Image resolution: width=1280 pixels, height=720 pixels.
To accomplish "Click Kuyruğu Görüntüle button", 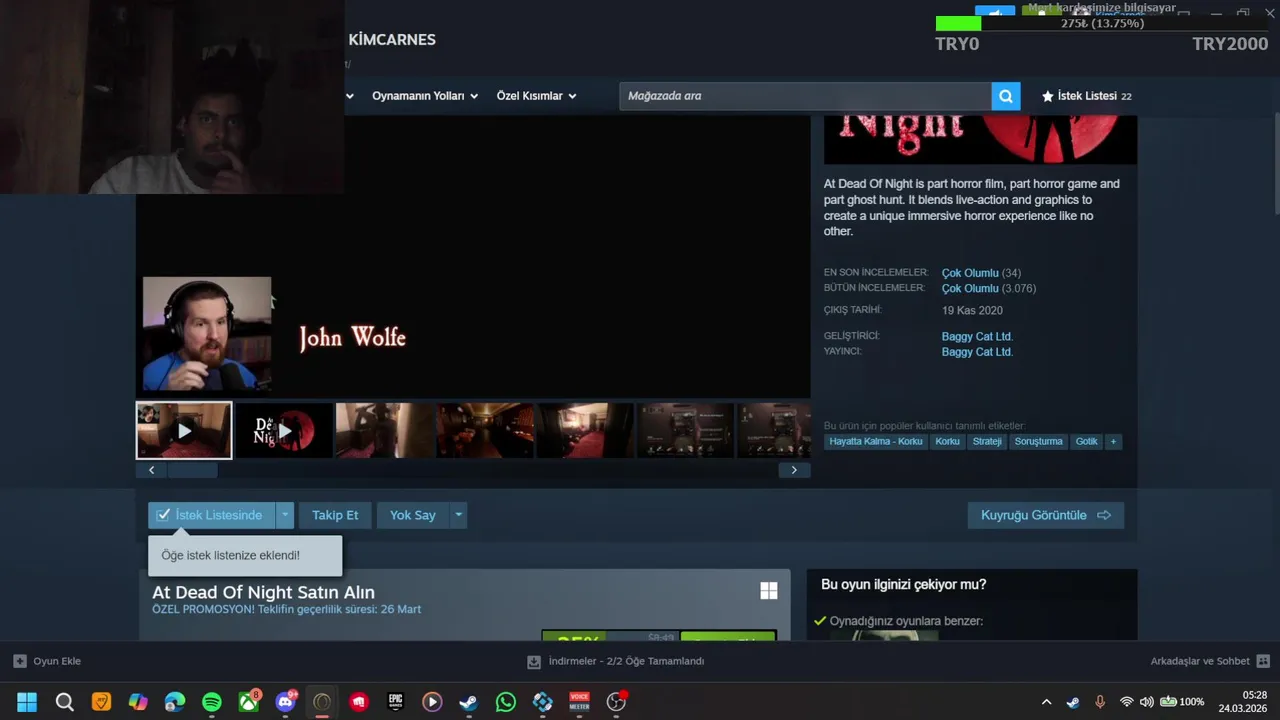I will point(1046,515).
